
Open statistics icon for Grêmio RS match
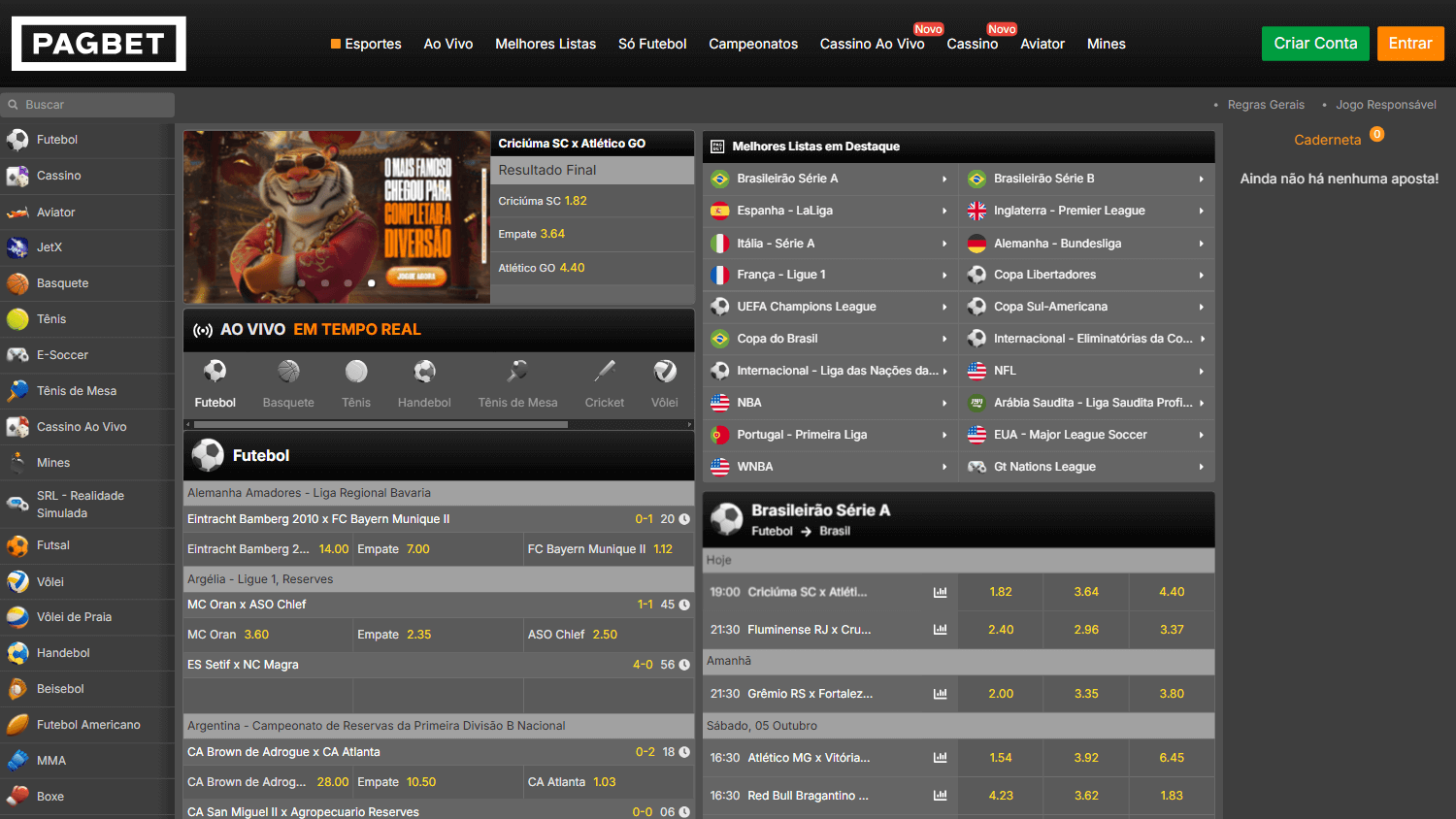click(940, 694)
